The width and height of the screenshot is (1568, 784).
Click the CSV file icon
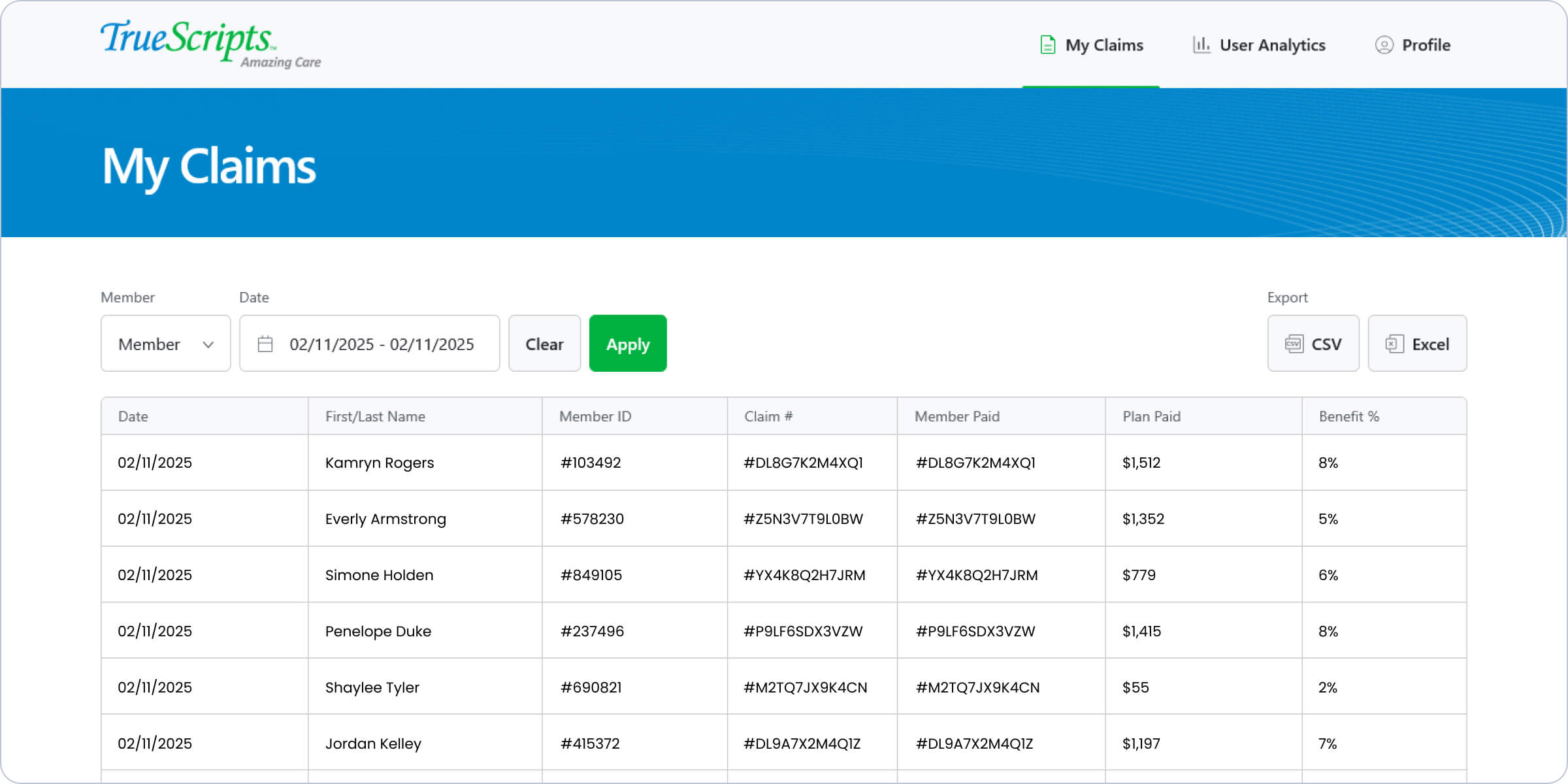click(1294, 344)
